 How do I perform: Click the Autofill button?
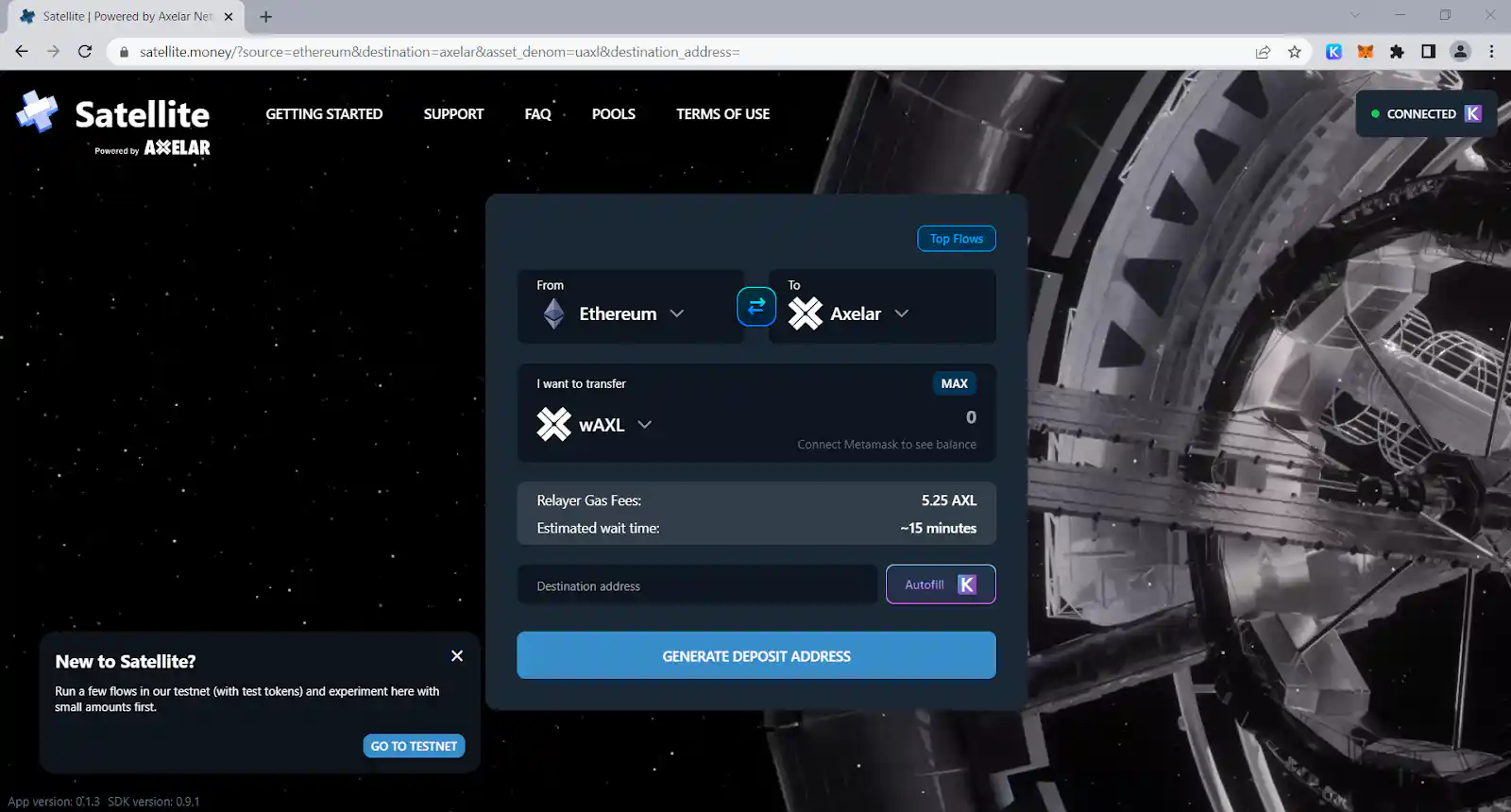coord(941,584)
